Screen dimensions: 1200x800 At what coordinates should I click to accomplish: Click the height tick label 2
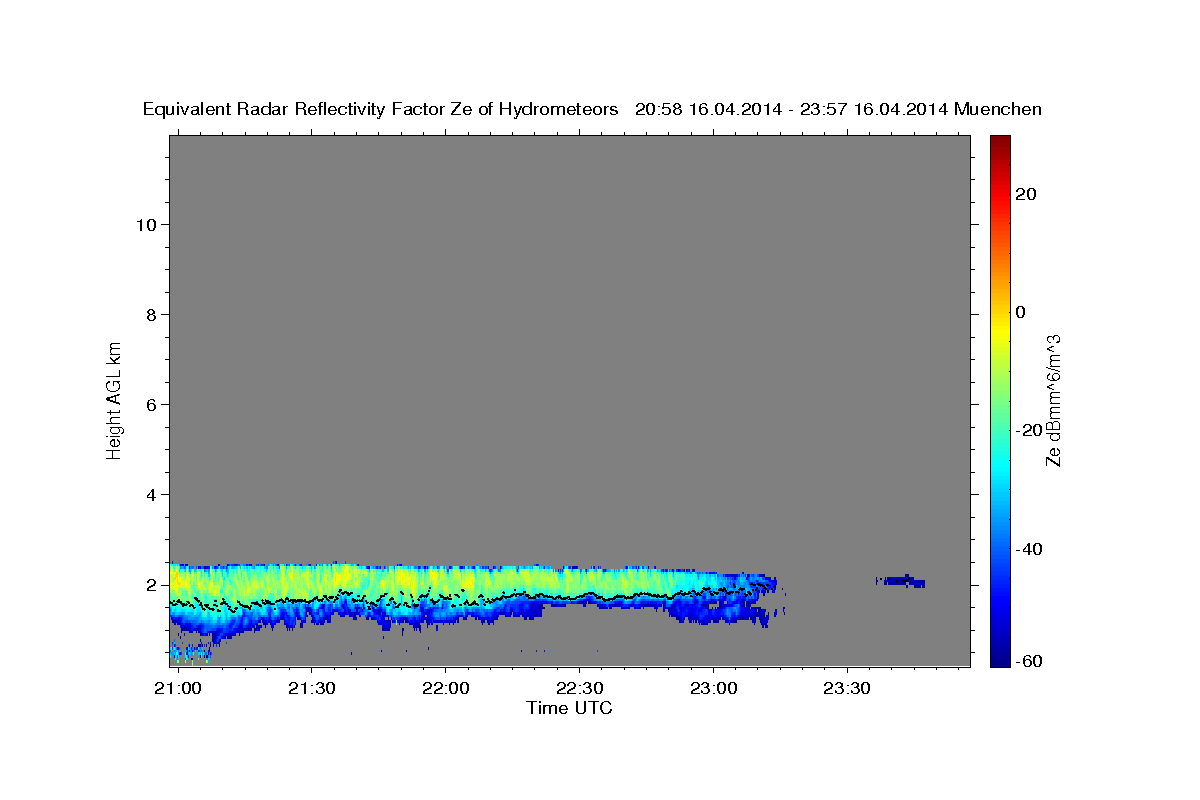click(x=150, y=585)
